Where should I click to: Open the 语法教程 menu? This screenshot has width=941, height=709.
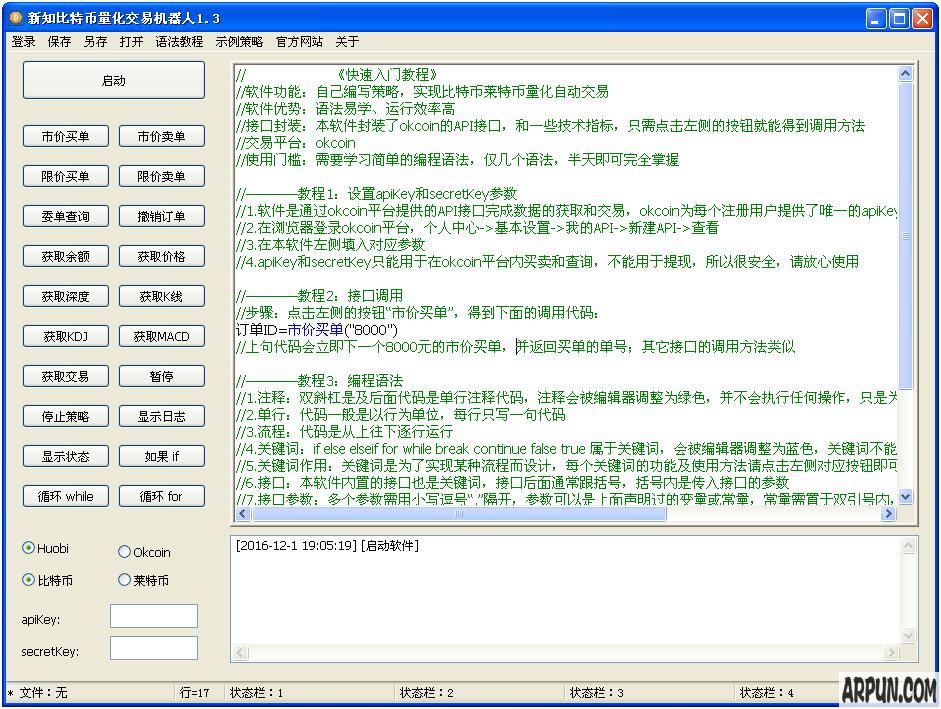pyautogui.click(x=179, y=42)
